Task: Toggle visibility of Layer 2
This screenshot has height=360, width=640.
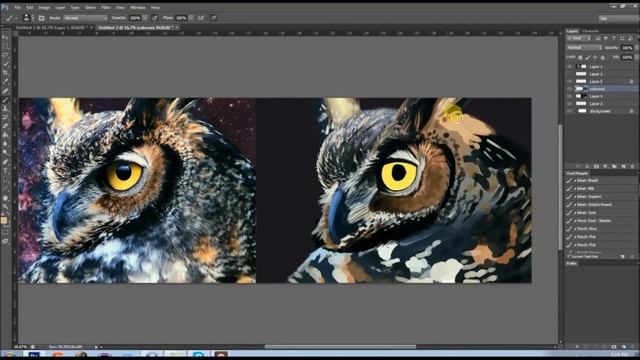Action: click(x=569, y=104)
